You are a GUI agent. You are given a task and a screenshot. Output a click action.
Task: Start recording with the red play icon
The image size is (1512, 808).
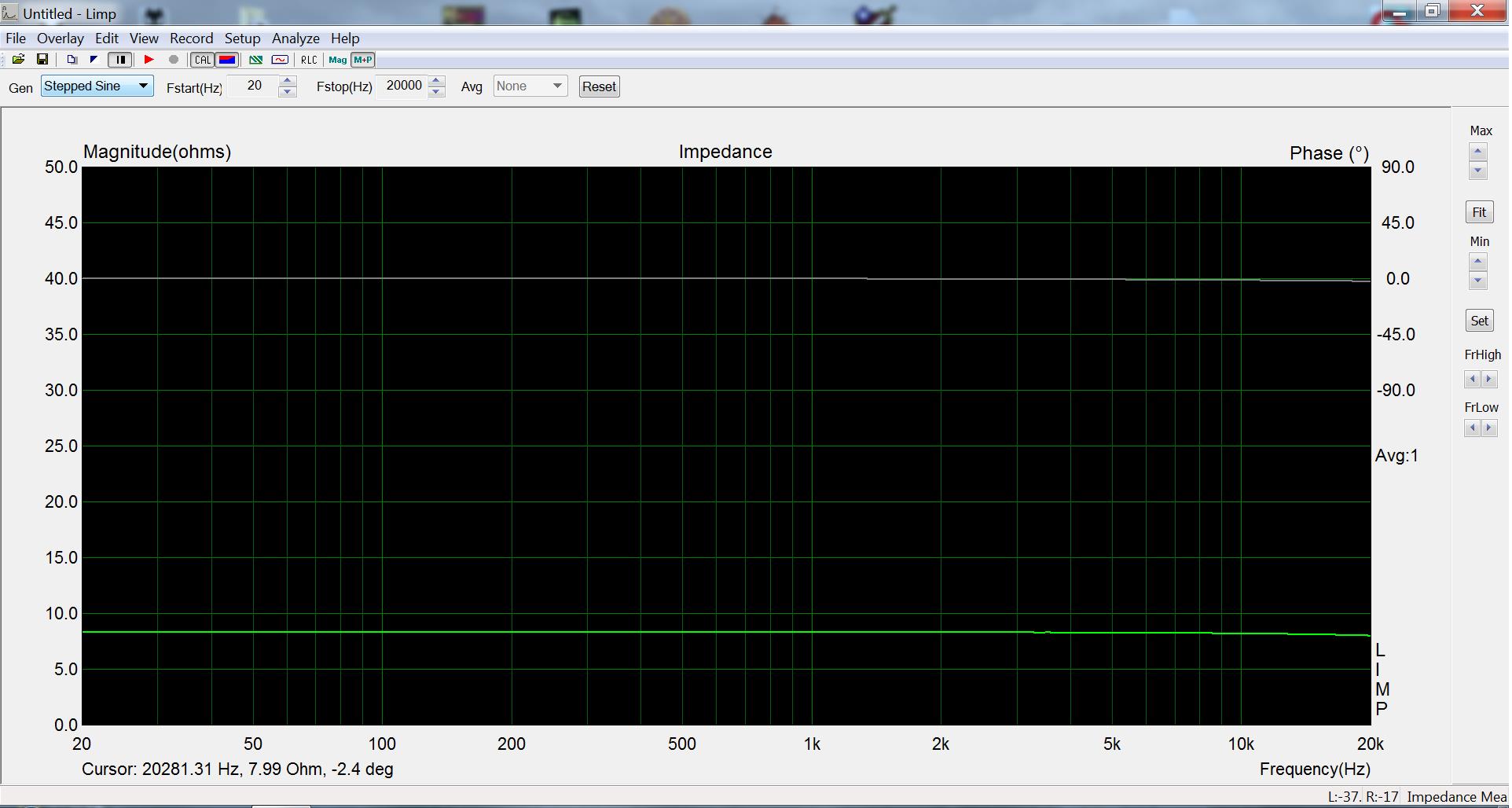coord(149,60)
